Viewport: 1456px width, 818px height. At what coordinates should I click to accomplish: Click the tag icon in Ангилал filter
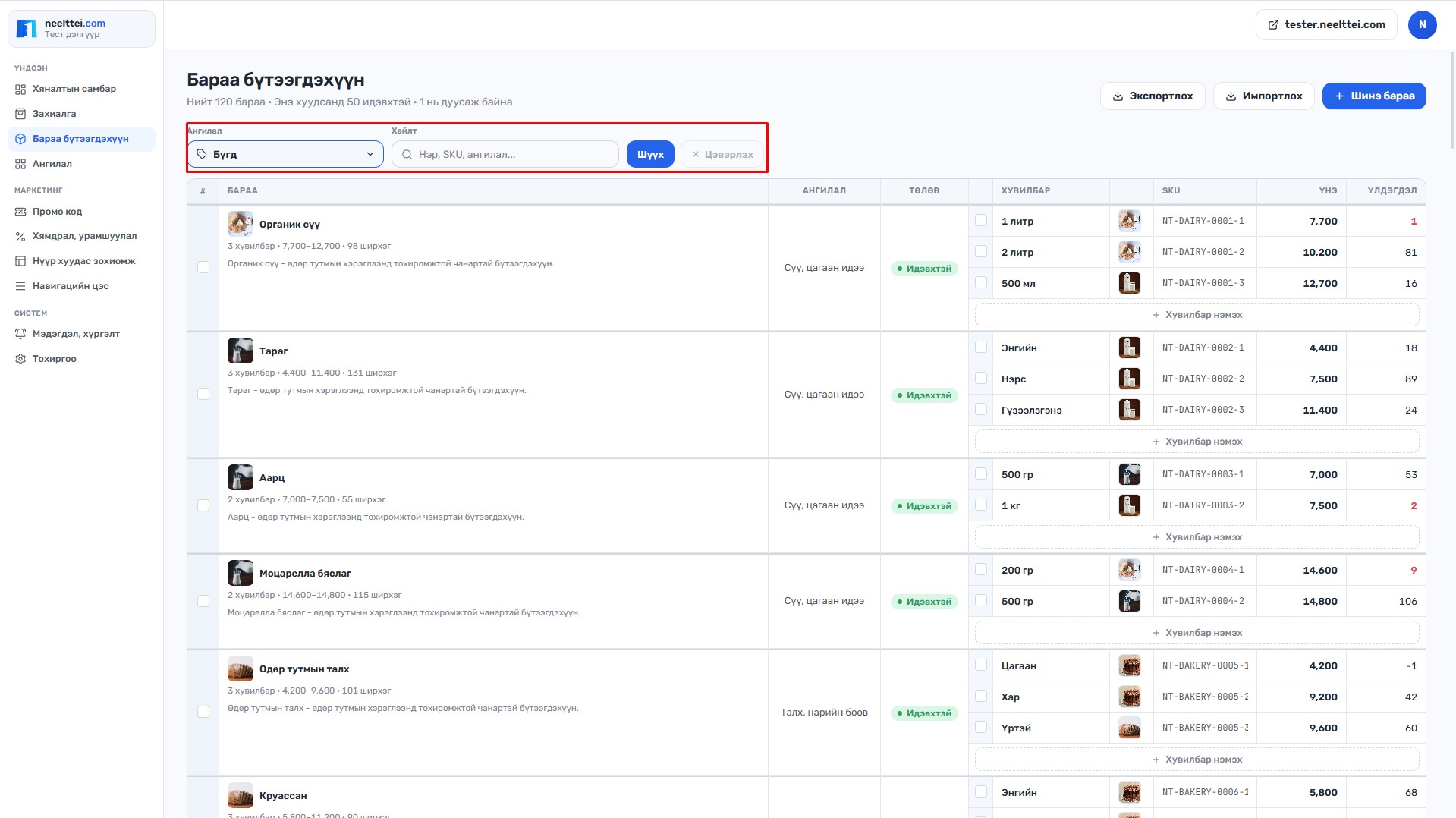(202, 155)
